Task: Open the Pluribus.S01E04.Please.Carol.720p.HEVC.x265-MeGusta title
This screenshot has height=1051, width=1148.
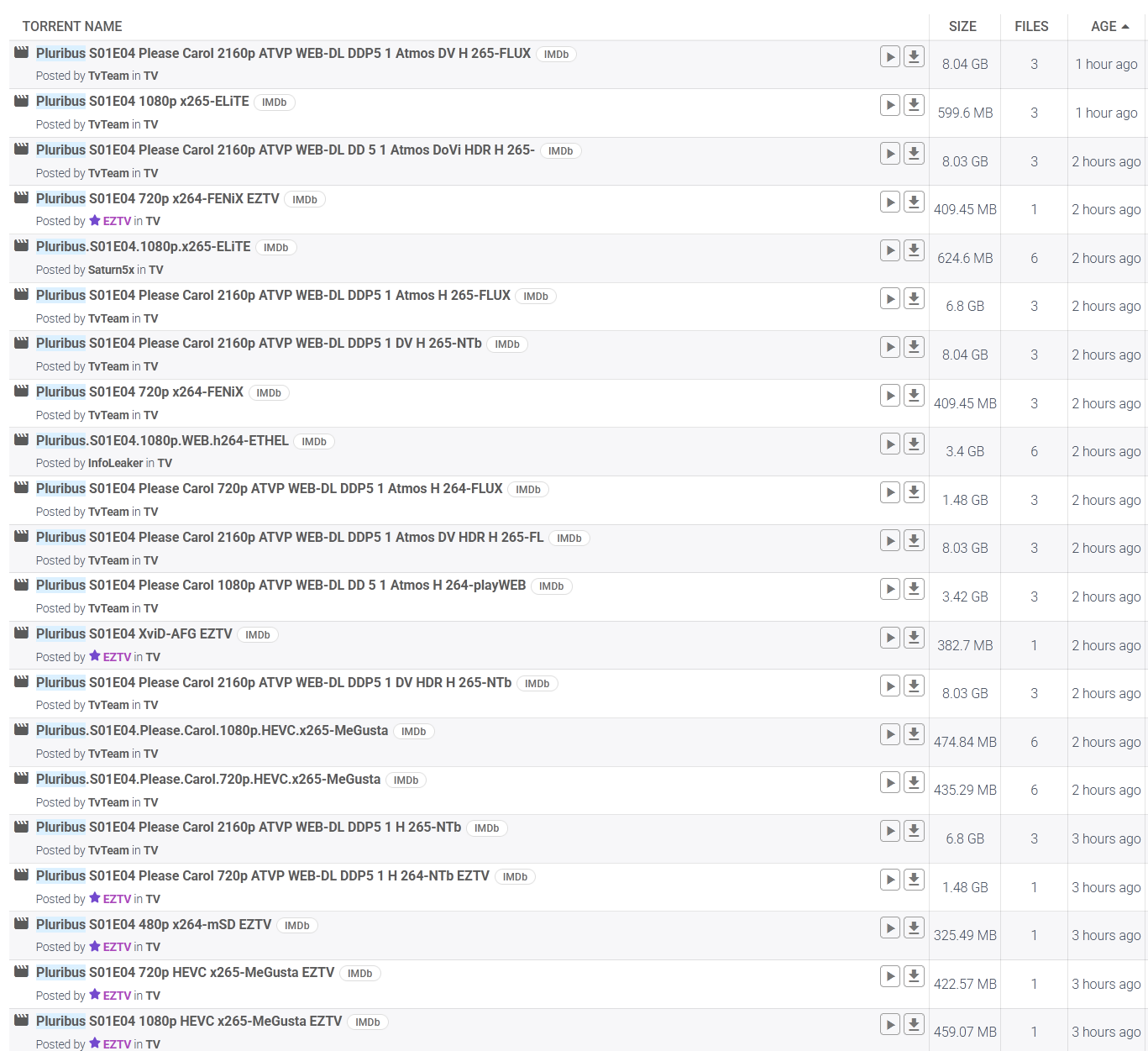Action: point(208,780)
